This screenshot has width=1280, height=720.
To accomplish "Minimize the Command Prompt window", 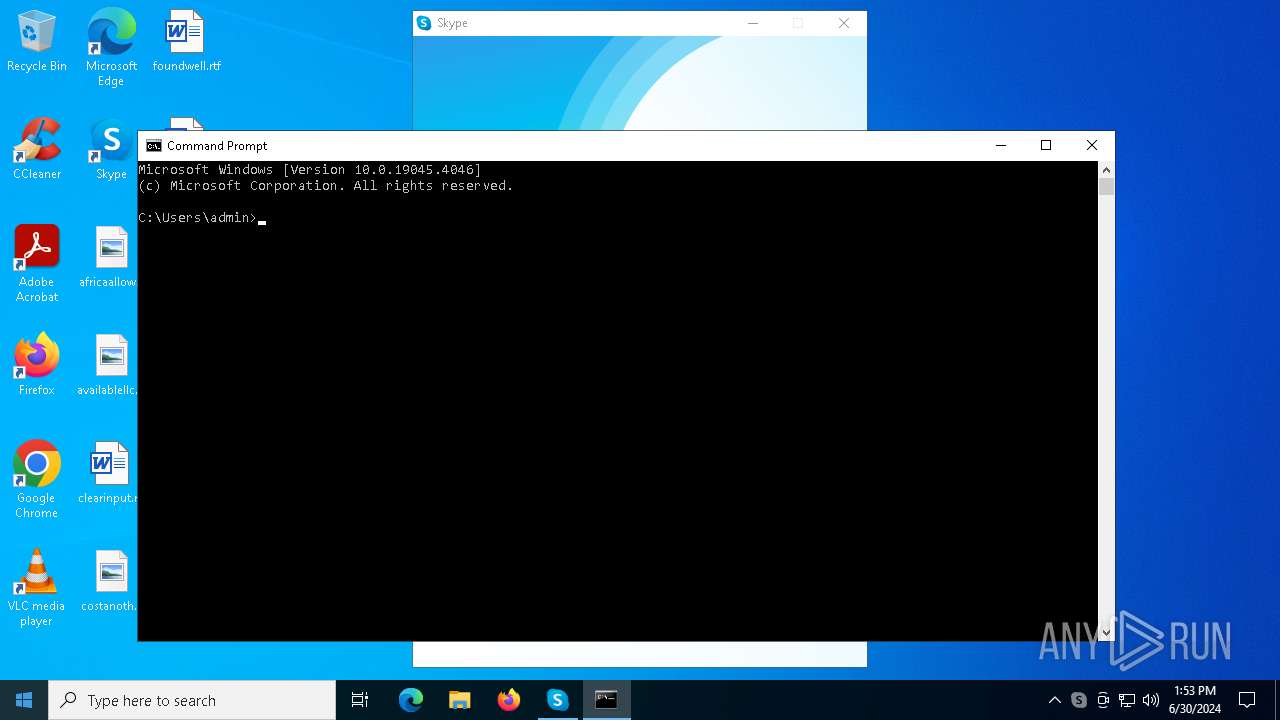I will click(x=1000, y=146).
